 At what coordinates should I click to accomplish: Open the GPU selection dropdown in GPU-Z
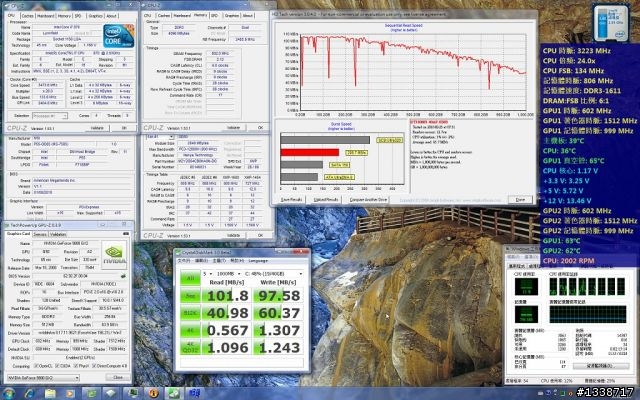[x=43, y=378]
